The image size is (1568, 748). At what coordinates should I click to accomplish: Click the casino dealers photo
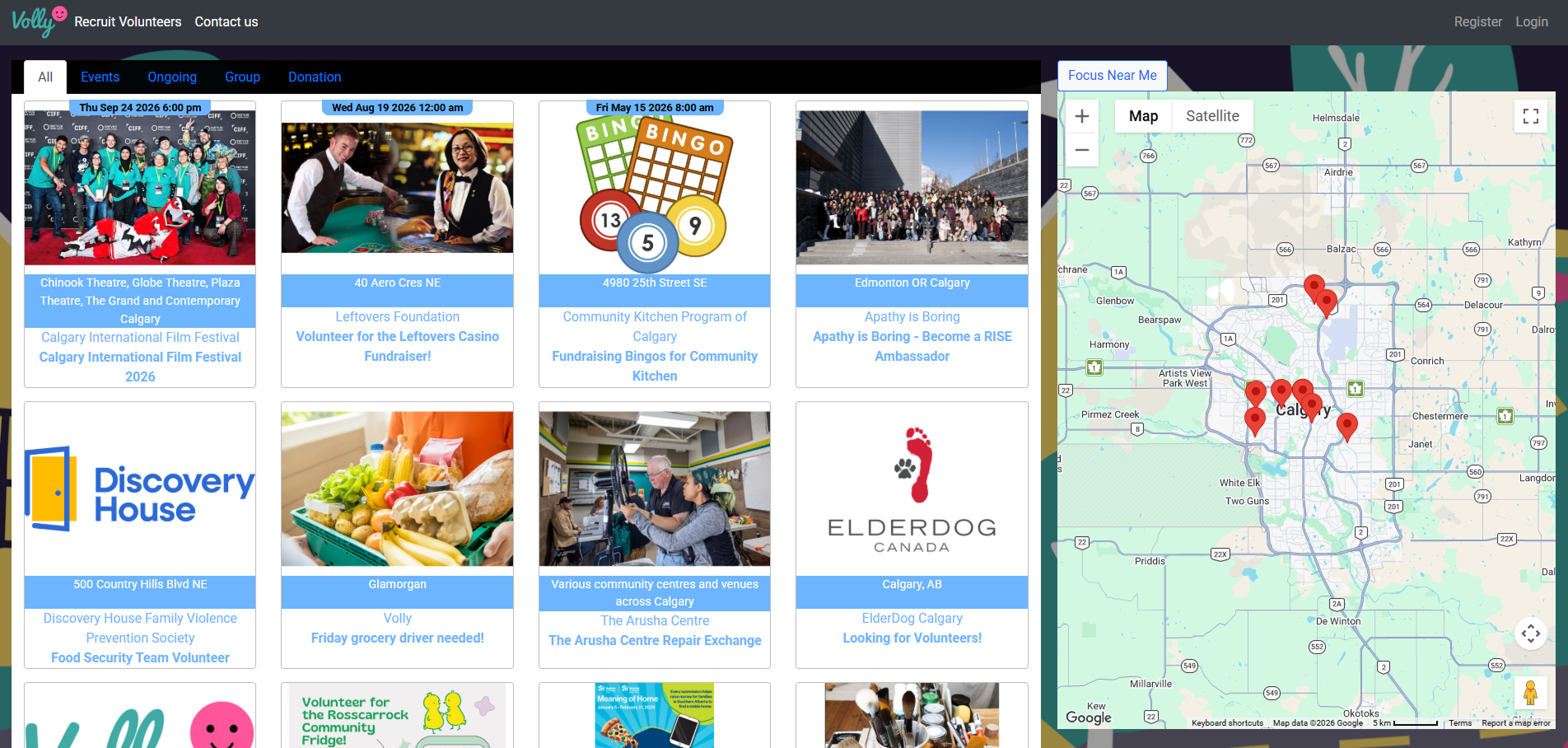point(397,188)
